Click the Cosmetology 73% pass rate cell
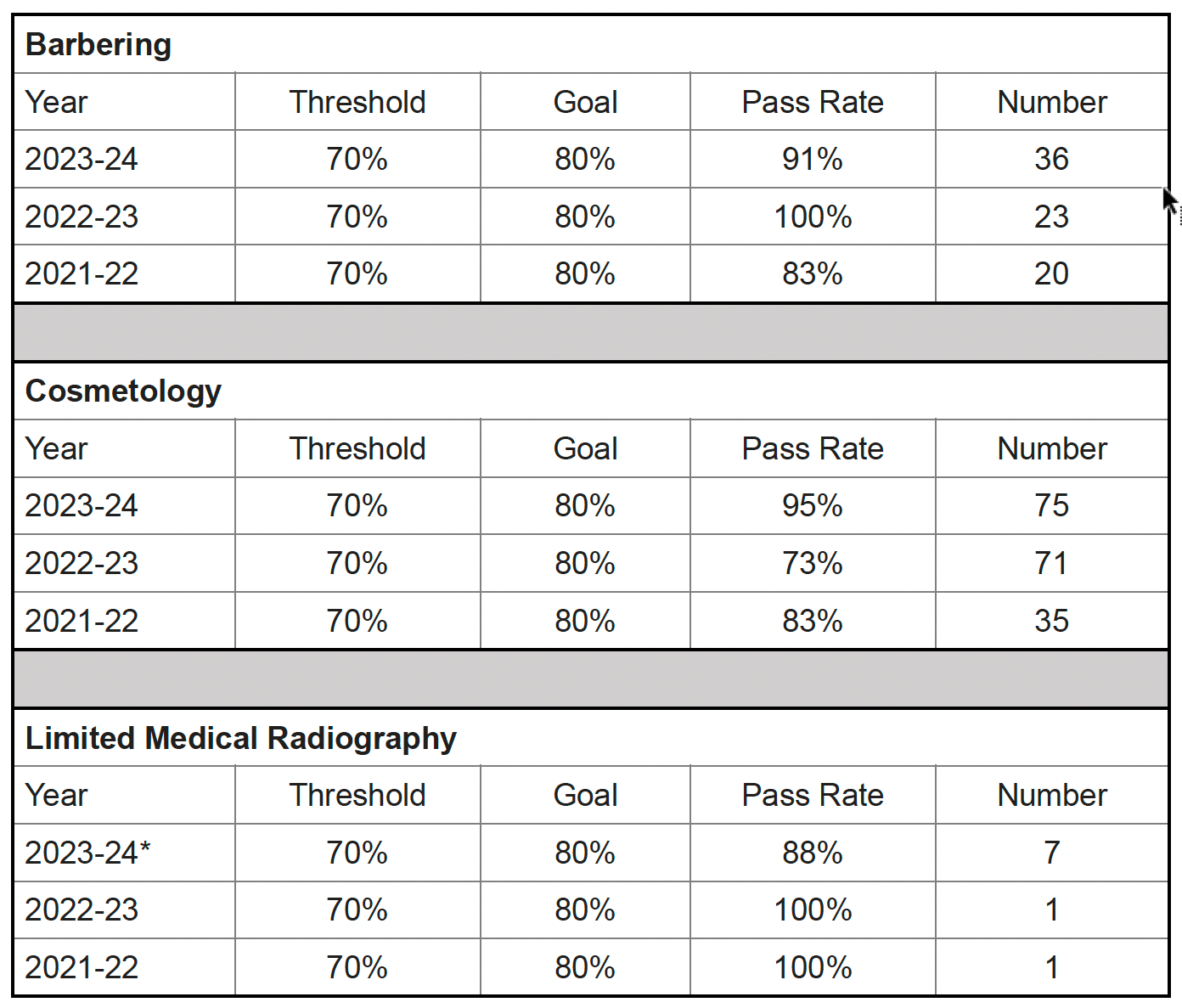This screenshot has width=1182, height=1008. point(812,563)
